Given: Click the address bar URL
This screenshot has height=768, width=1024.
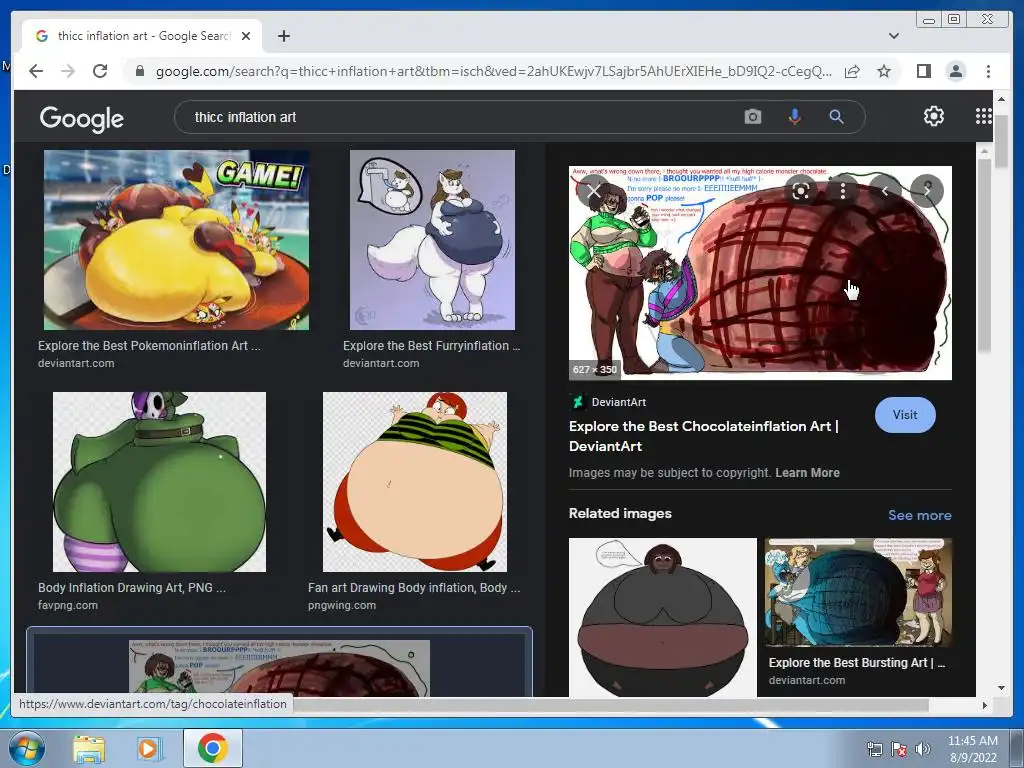Looking at the screenshot, I should tap(493, 71).
